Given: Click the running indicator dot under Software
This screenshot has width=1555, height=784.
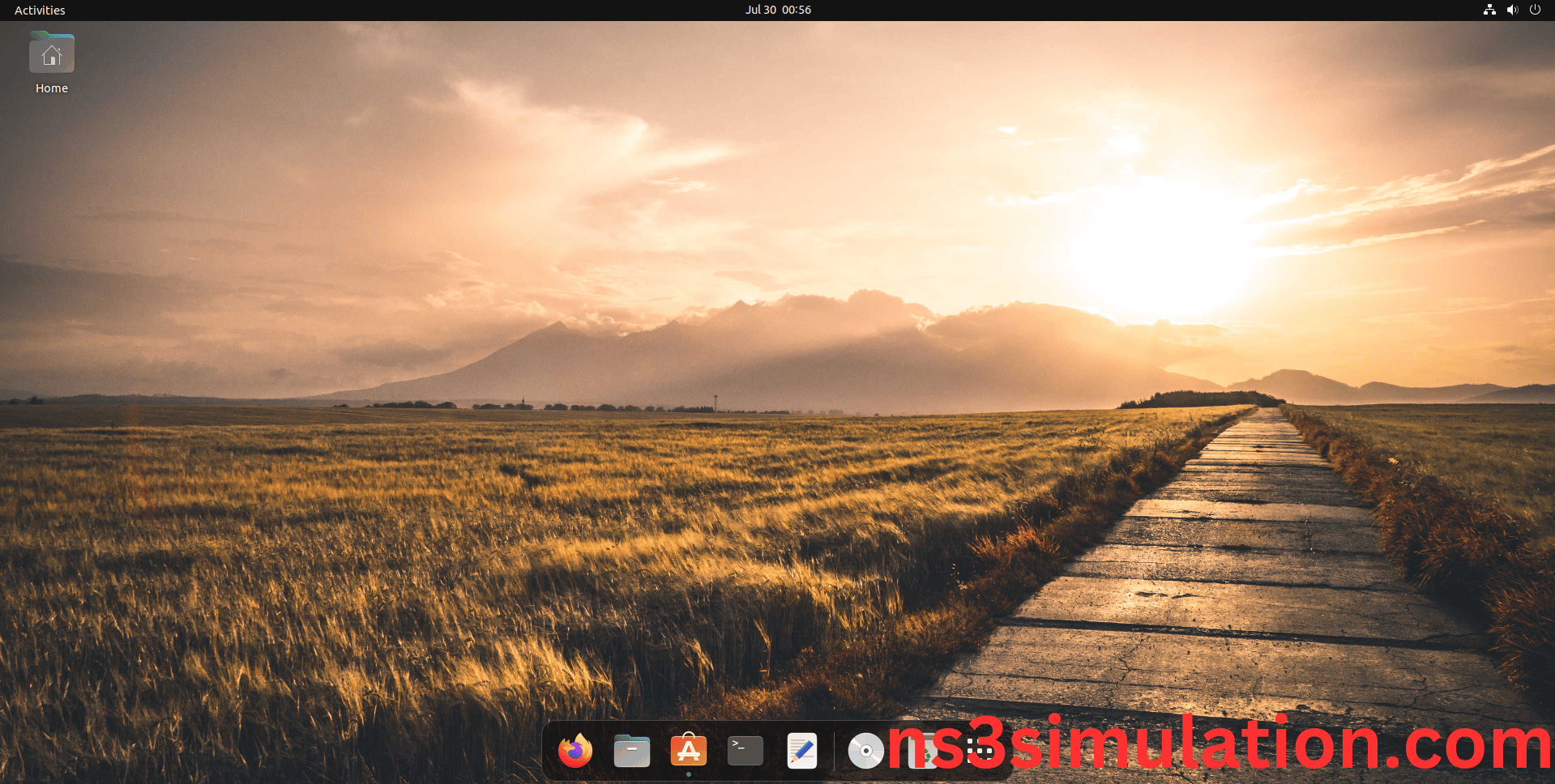Looking at the screenshot, I should point(689,774).
